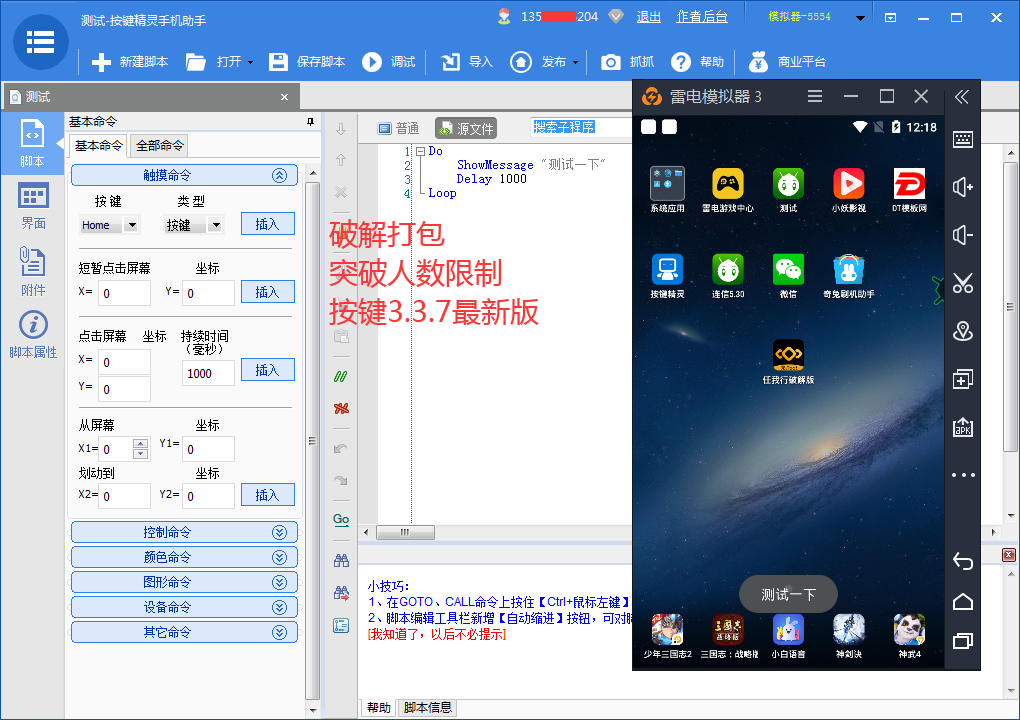Expand the 控制命令 section

[279, 532]
